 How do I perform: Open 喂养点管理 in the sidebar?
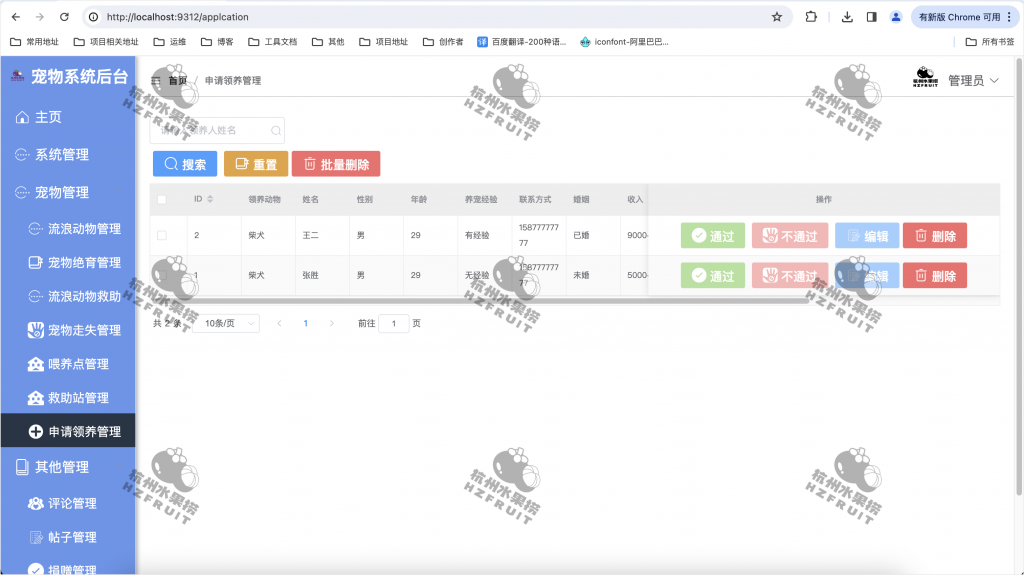pyautogui.click(x=68, y=364)
